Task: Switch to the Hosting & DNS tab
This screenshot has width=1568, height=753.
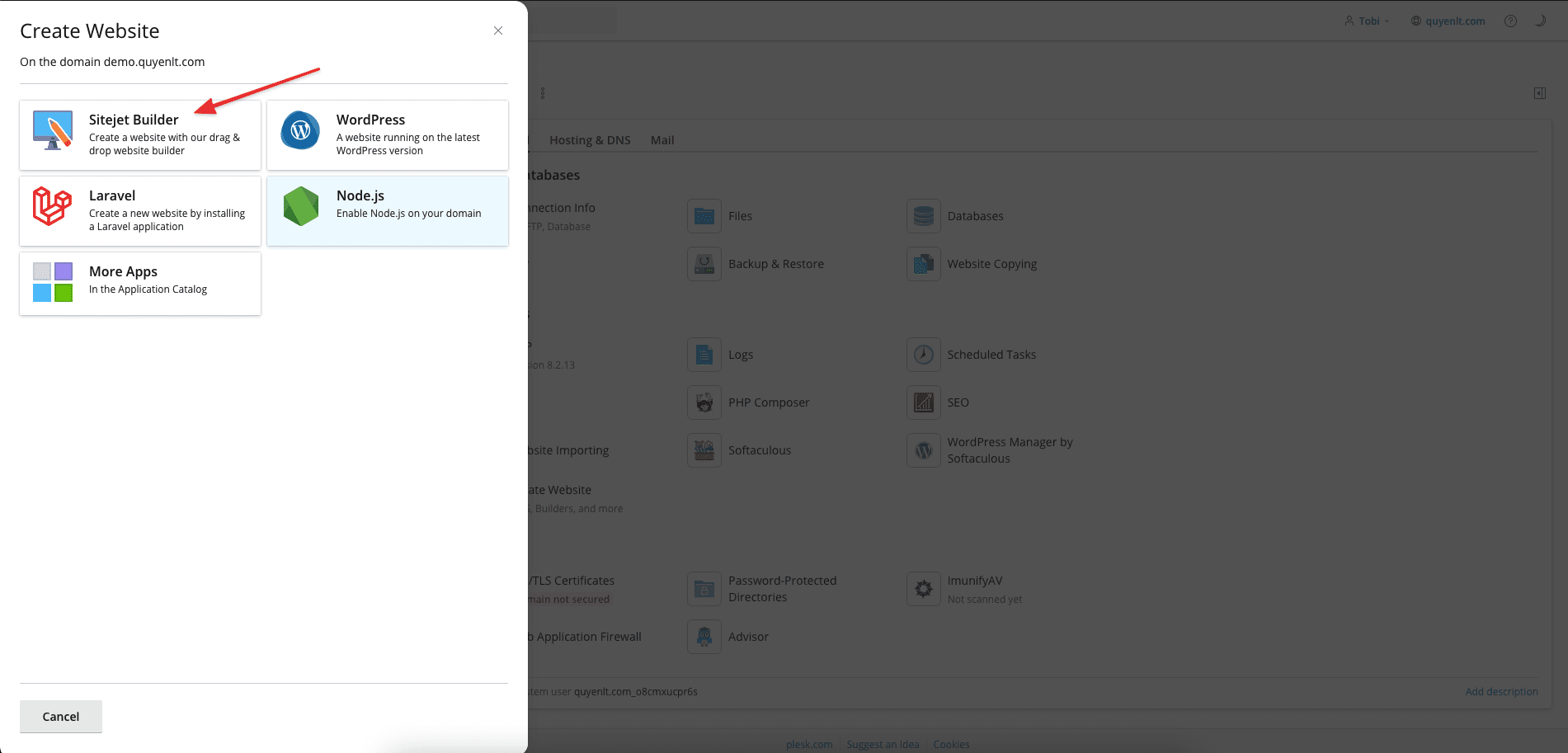Action: point(590,140)
